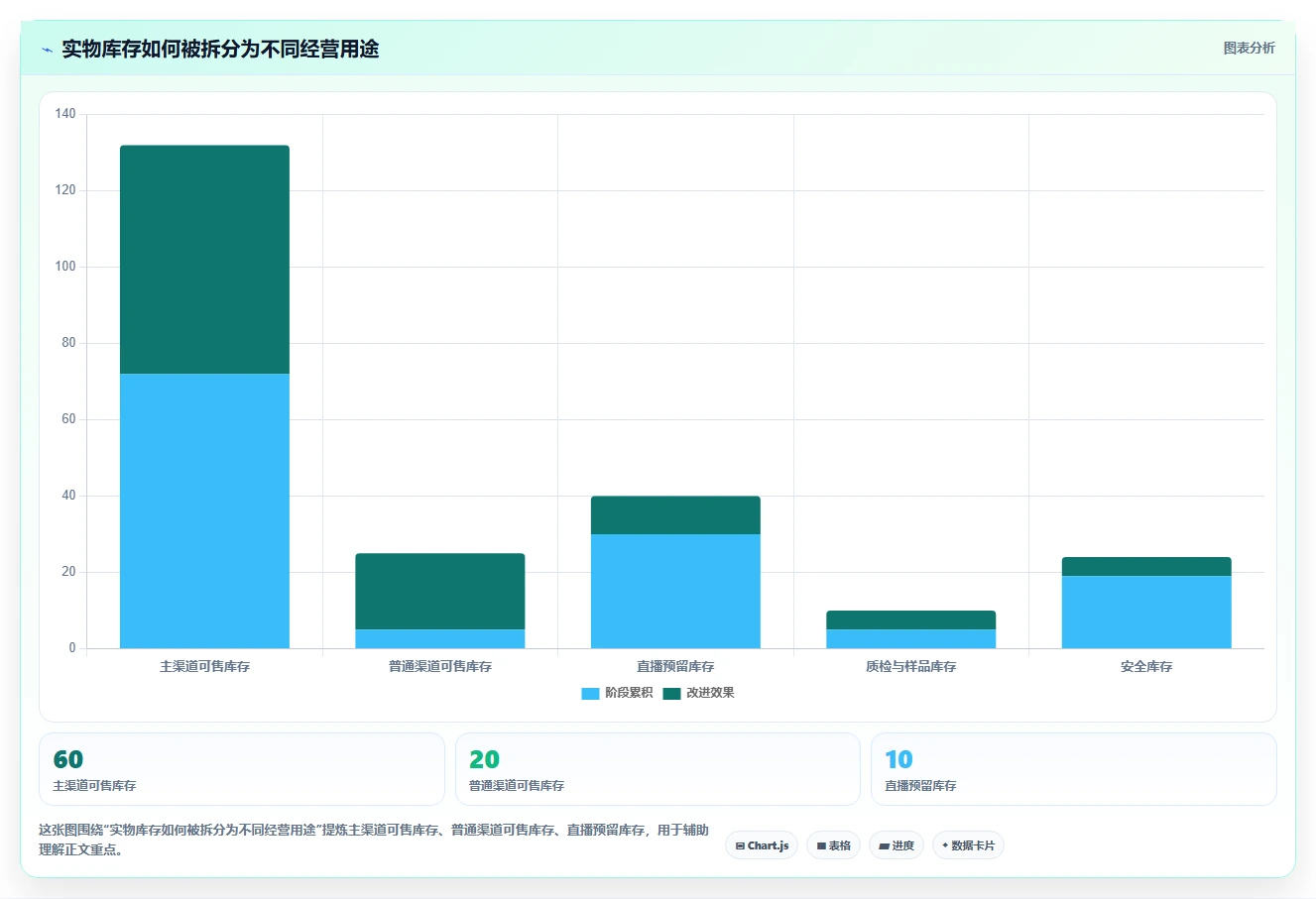The image size is (1316, 899).
Task: Click the dark green segment for 普通渠道可售库存
Action: pos(440,591)
